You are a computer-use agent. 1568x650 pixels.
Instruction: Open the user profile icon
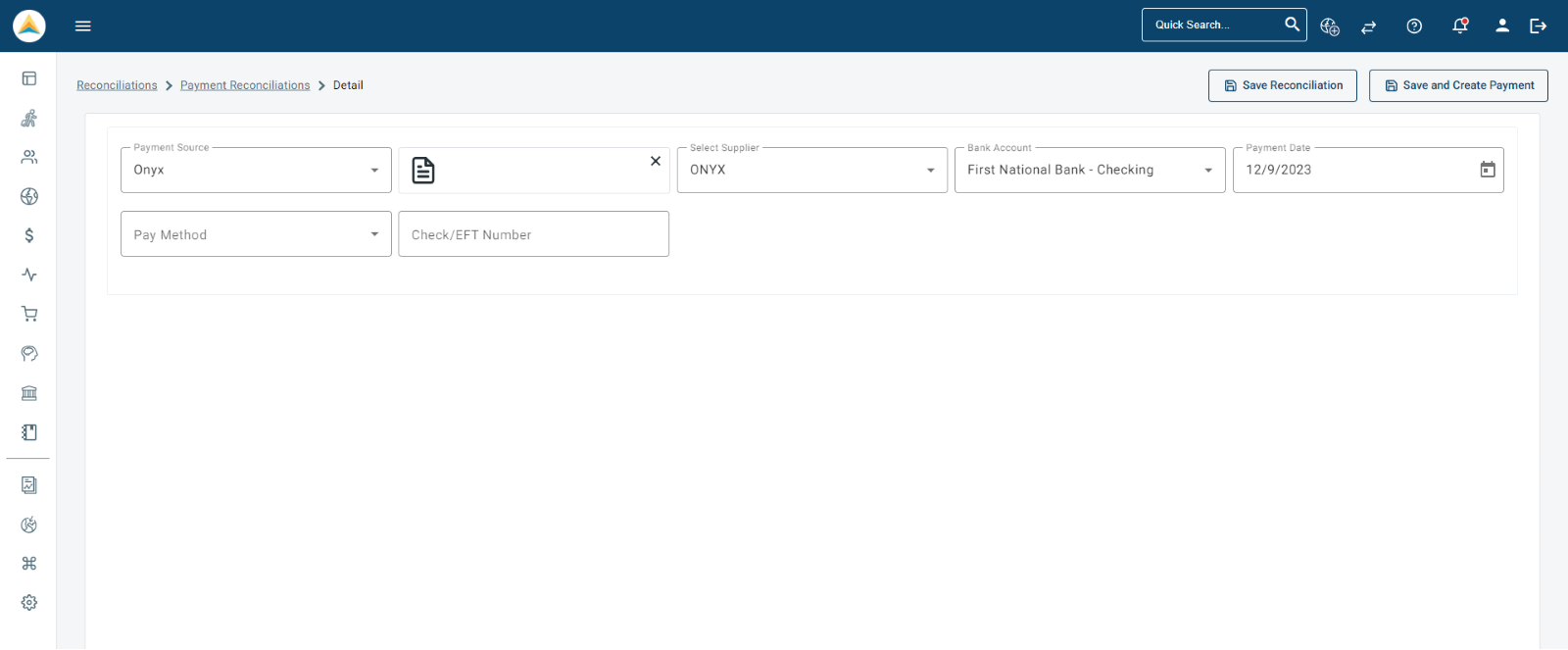coord(1502,25)
